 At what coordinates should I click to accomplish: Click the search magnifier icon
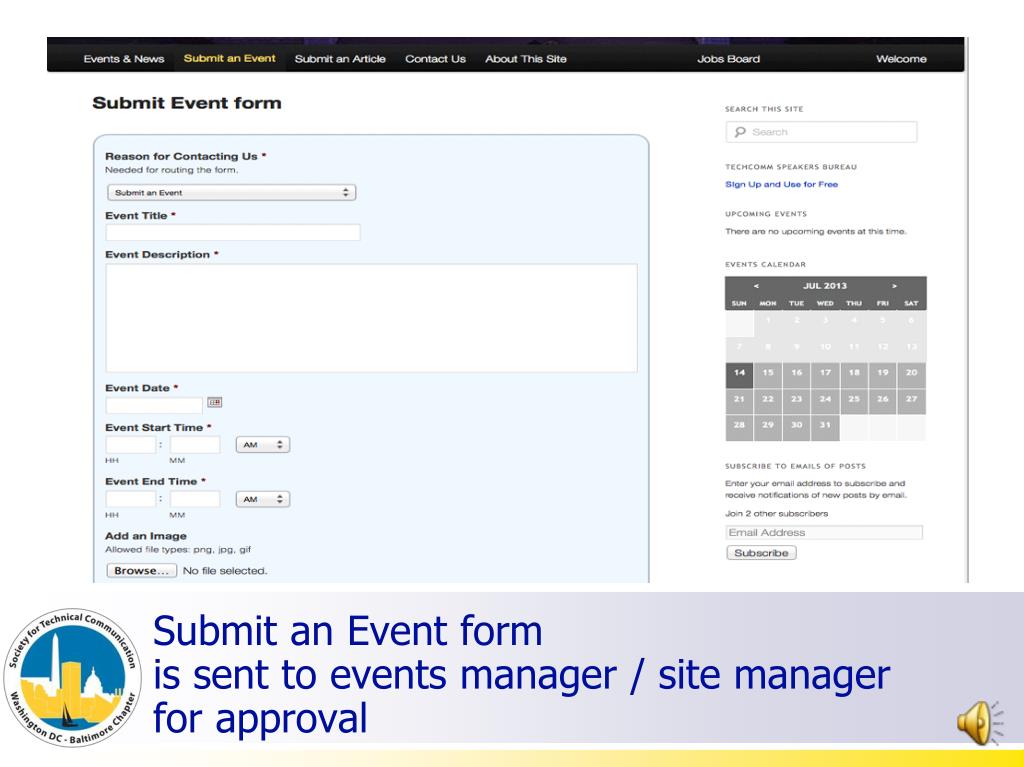click(740, 132)
